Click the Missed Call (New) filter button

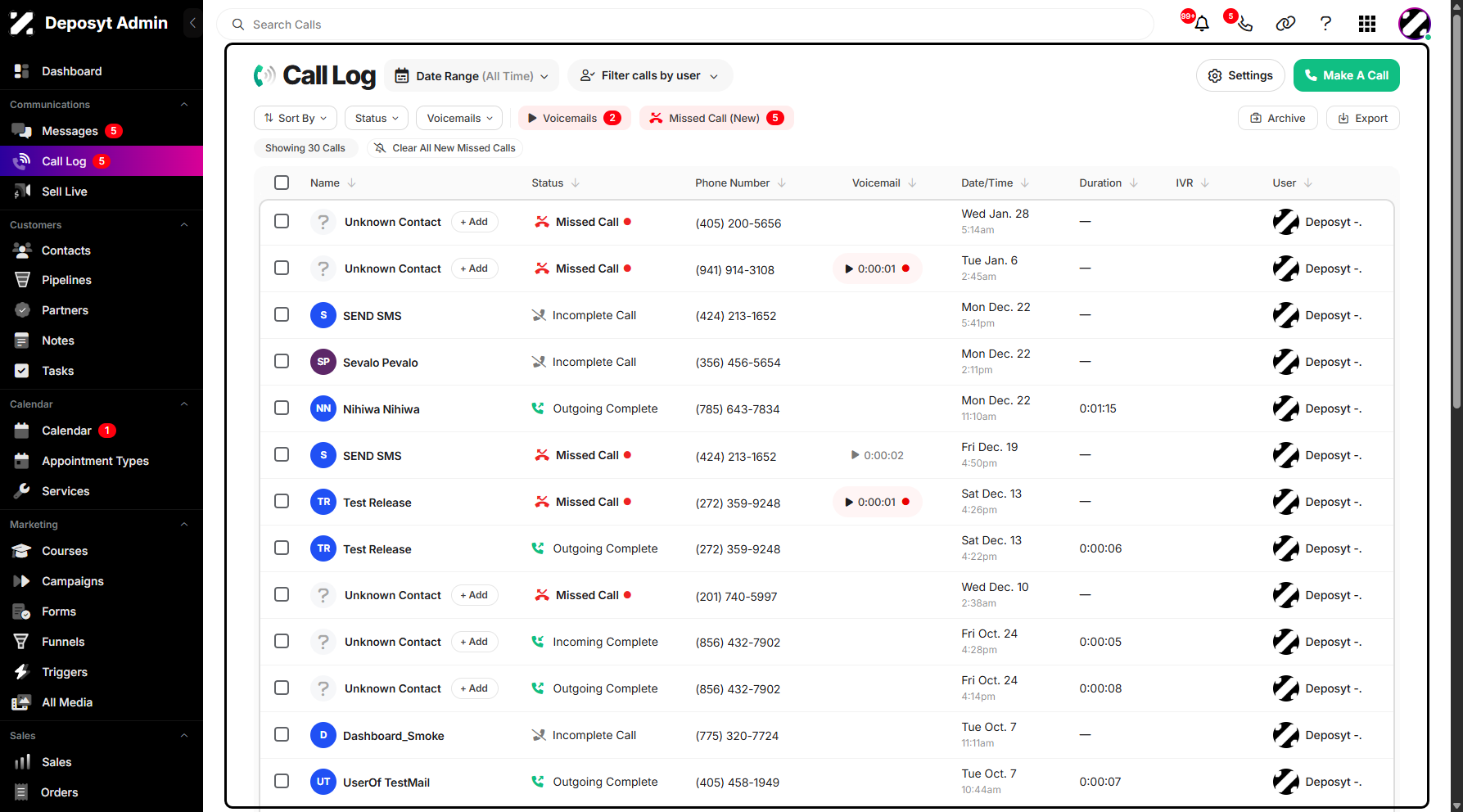(716, 118)
